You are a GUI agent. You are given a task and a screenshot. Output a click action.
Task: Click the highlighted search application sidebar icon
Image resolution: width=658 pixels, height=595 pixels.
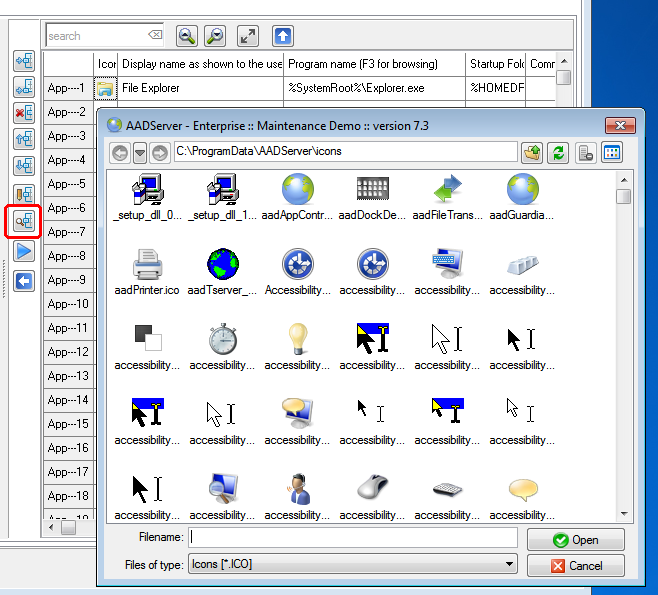pos(24,221)
